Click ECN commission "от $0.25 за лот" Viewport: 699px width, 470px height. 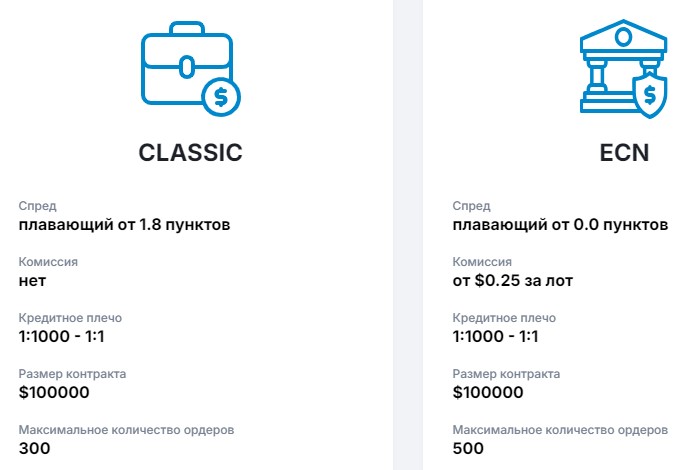[x=516, y=281]
